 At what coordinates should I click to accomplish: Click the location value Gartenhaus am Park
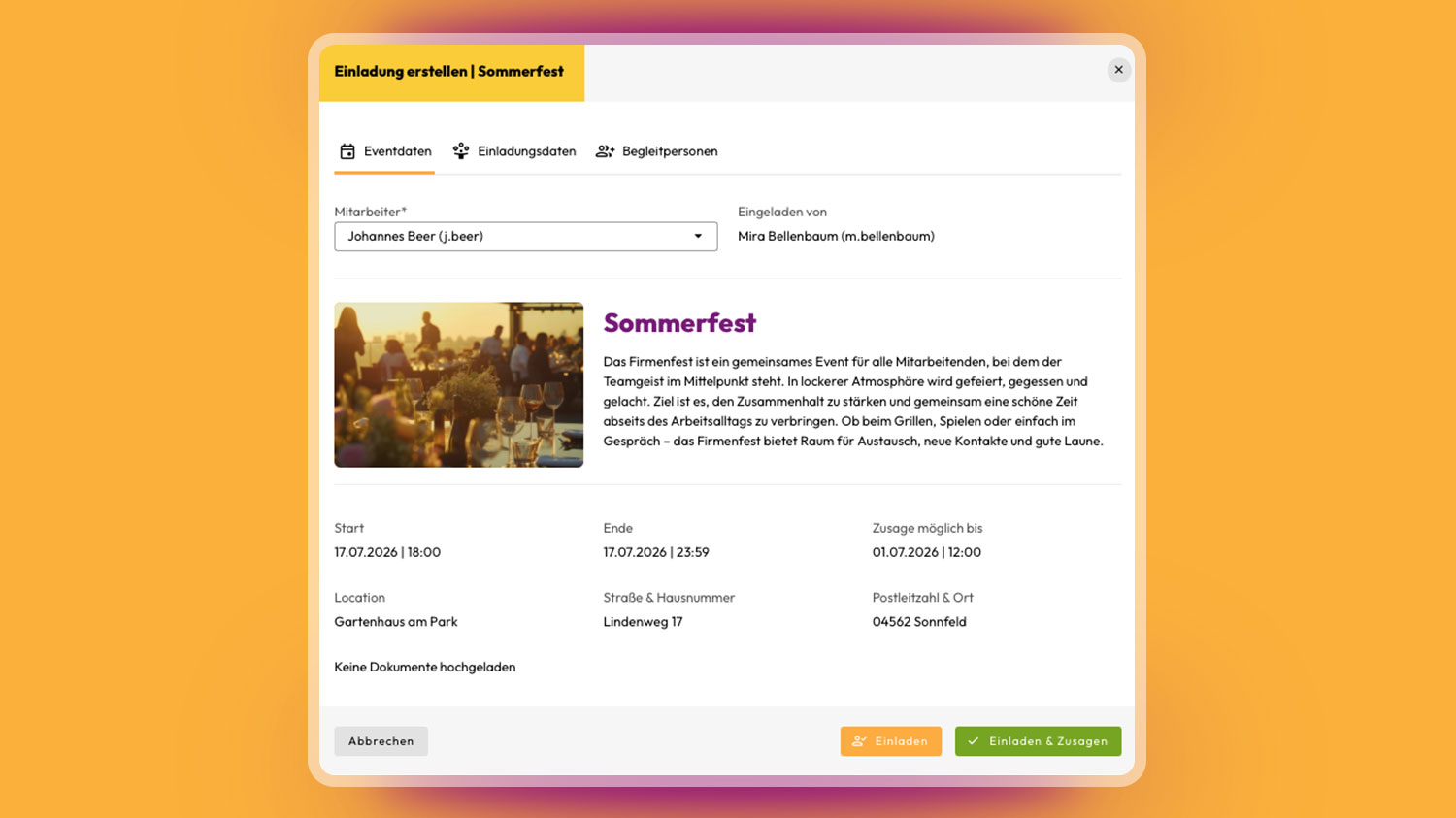[x=395, y=622]
